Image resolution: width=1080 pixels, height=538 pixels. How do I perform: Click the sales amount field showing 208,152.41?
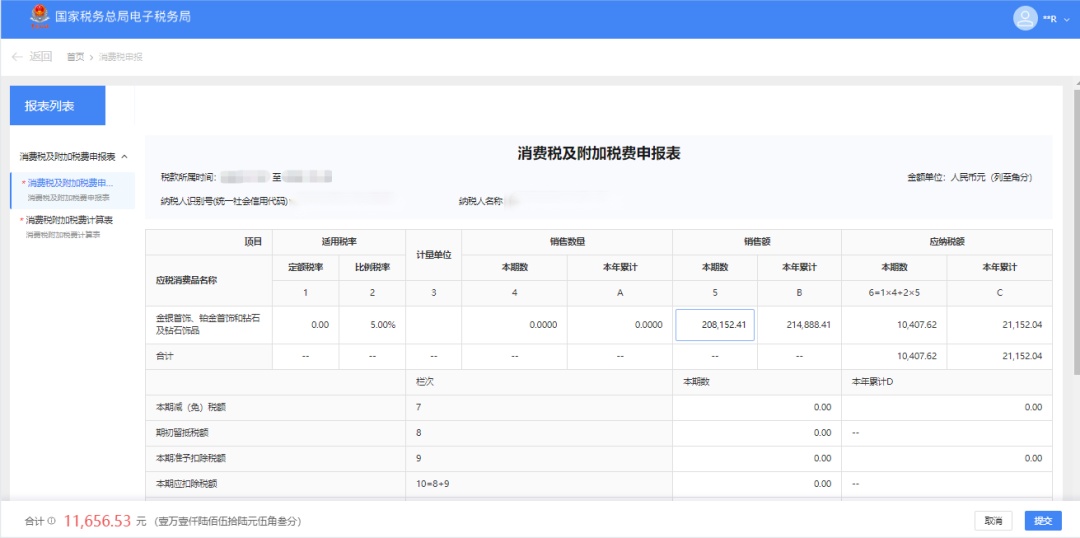(714, 325)
